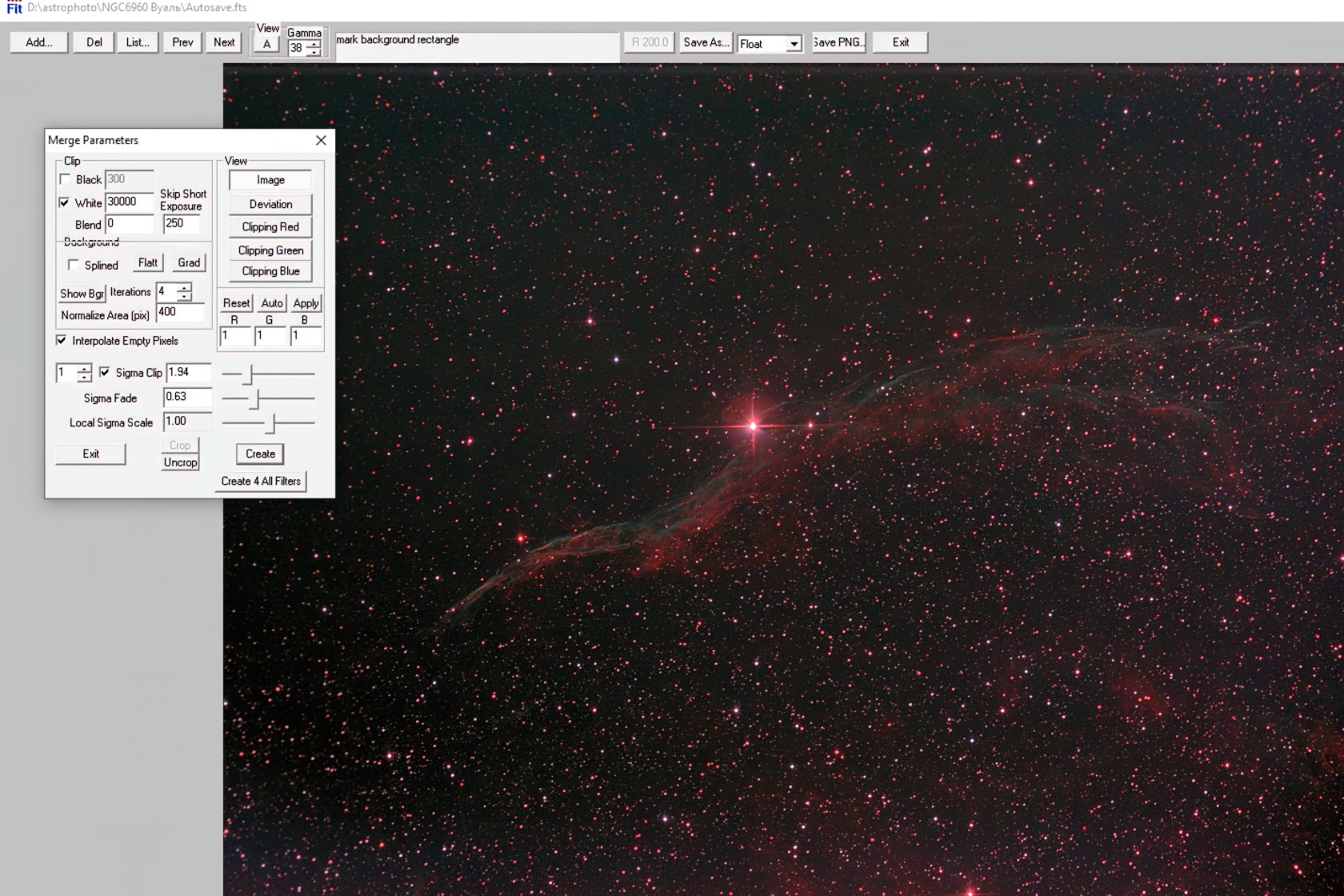Click the Add... button in the toolbar
The image size is (1344, 896).
click(38, 42)
